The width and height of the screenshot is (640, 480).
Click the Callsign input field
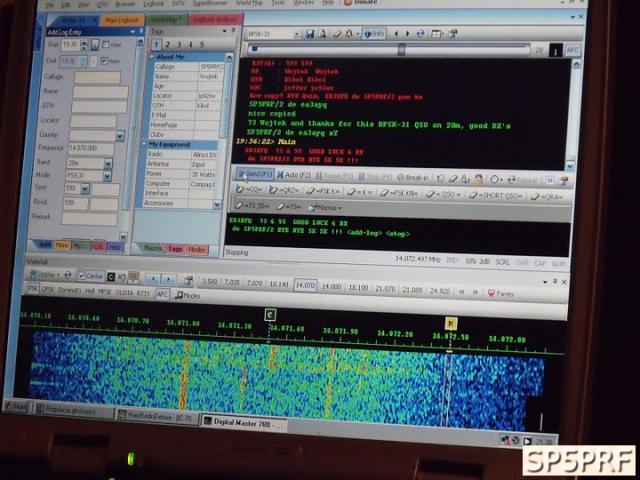pyautogui.click(x=97, y=77)
